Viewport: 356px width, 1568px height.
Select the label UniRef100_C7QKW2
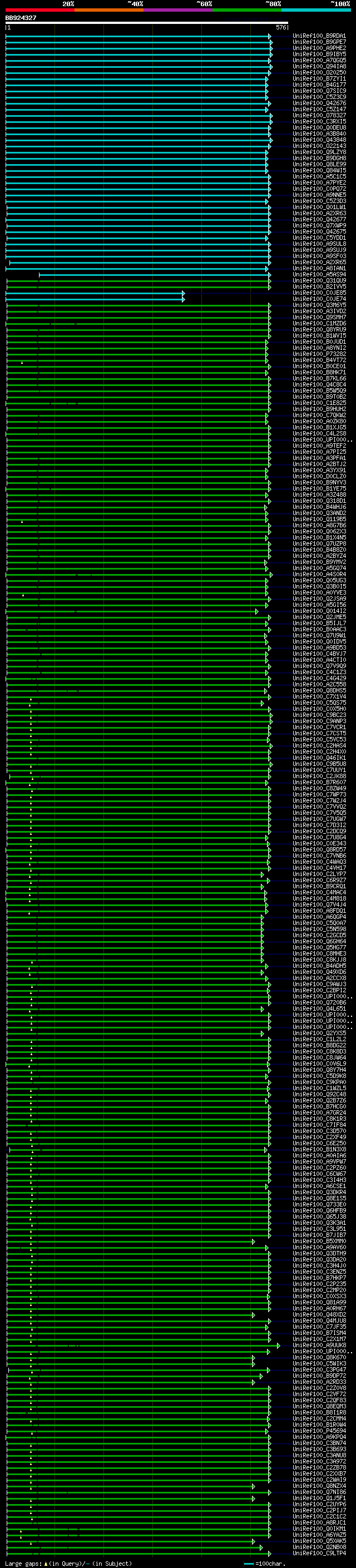(319, 415)
